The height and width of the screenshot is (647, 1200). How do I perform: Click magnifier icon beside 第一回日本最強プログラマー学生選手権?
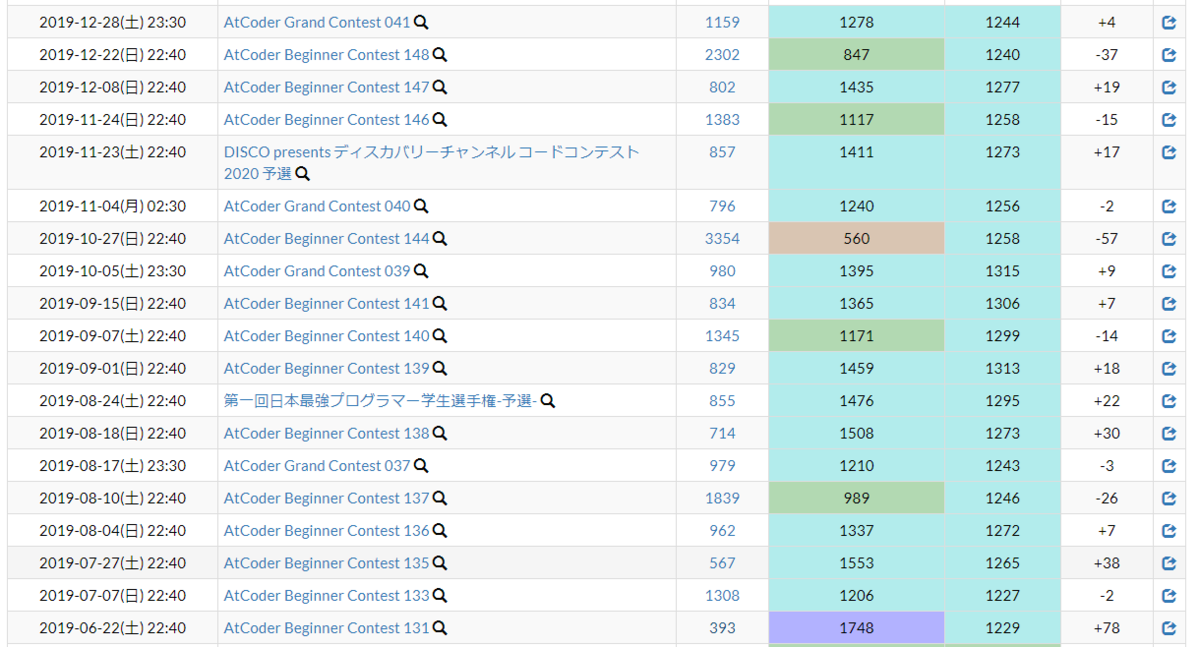(x=548, y=401)
